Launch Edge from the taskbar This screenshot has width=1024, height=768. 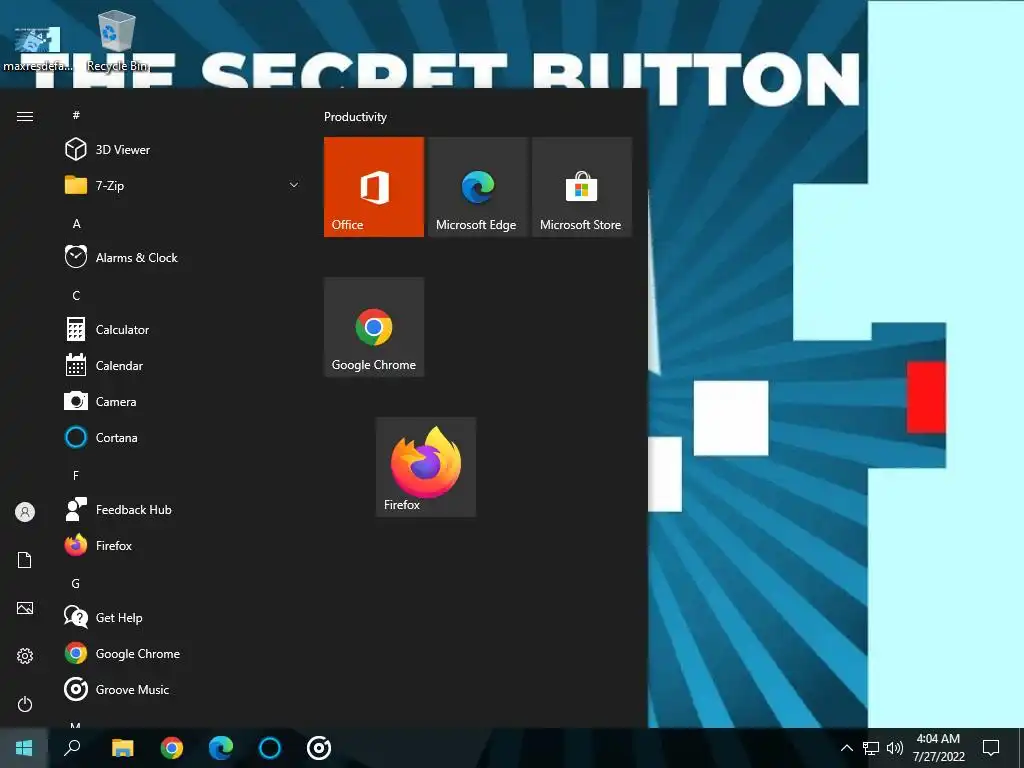(x=221, y=748)
